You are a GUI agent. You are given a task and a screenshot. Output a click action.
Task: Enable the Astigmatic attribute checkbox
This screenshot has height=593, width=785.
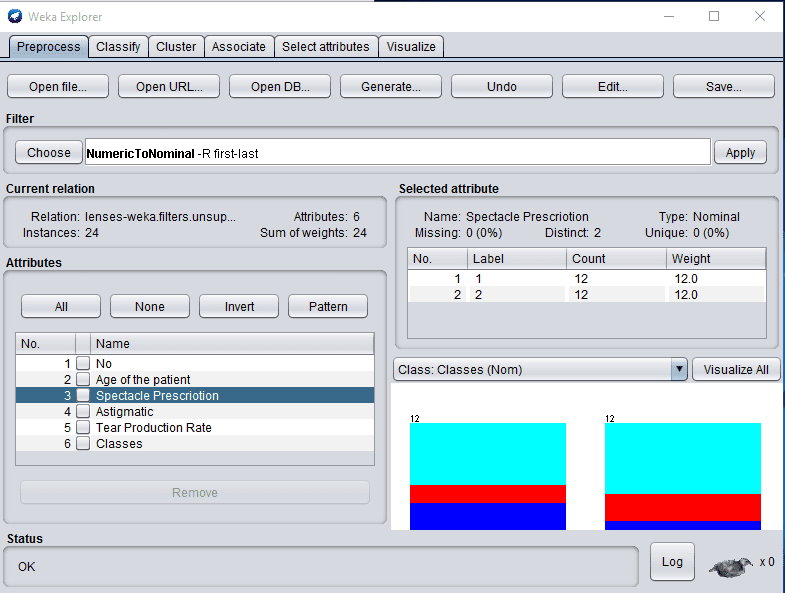(x=83, y=411)
